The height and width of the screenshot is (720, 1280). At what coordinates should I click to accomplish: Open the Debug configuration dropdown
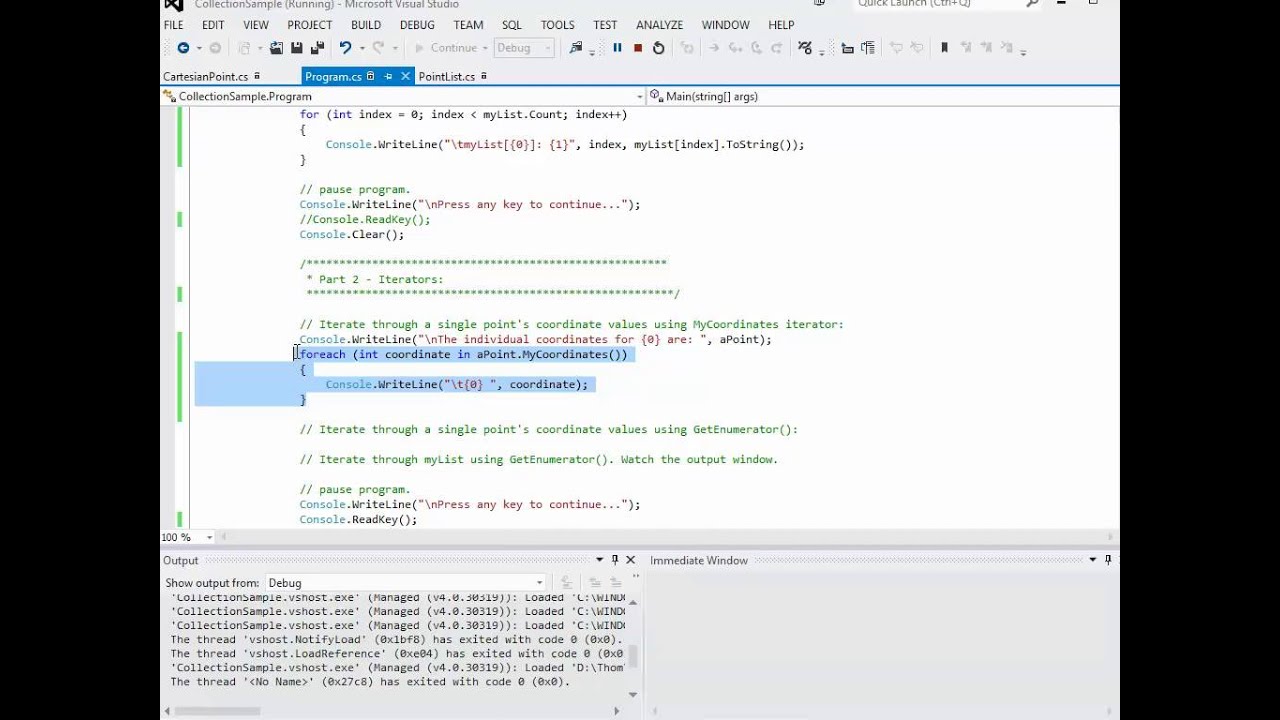[x=524, y=48]
